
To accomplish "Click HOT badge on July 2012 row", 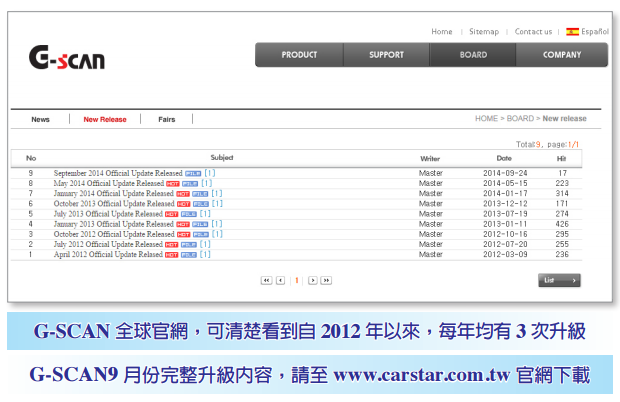I will tap(171, 245).
